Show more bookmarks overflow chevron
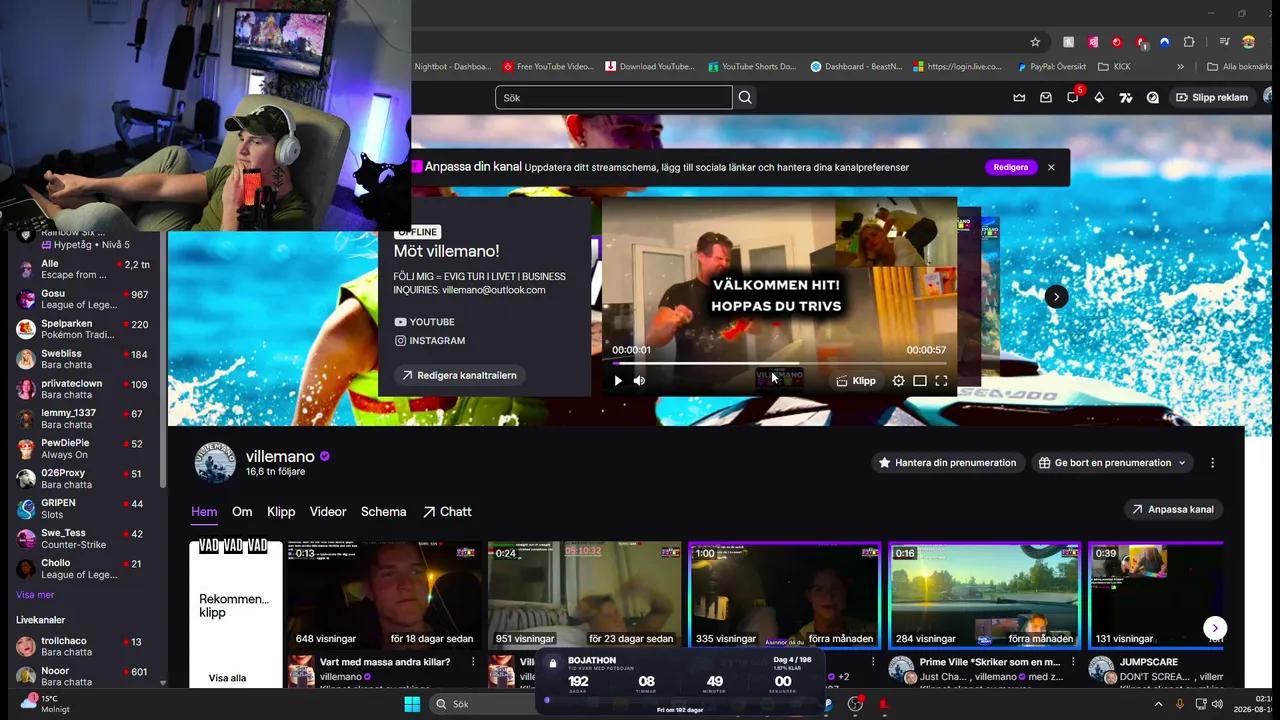Screen dimensions: 1280x720 pyautogui.click(x=1180, y=67)
